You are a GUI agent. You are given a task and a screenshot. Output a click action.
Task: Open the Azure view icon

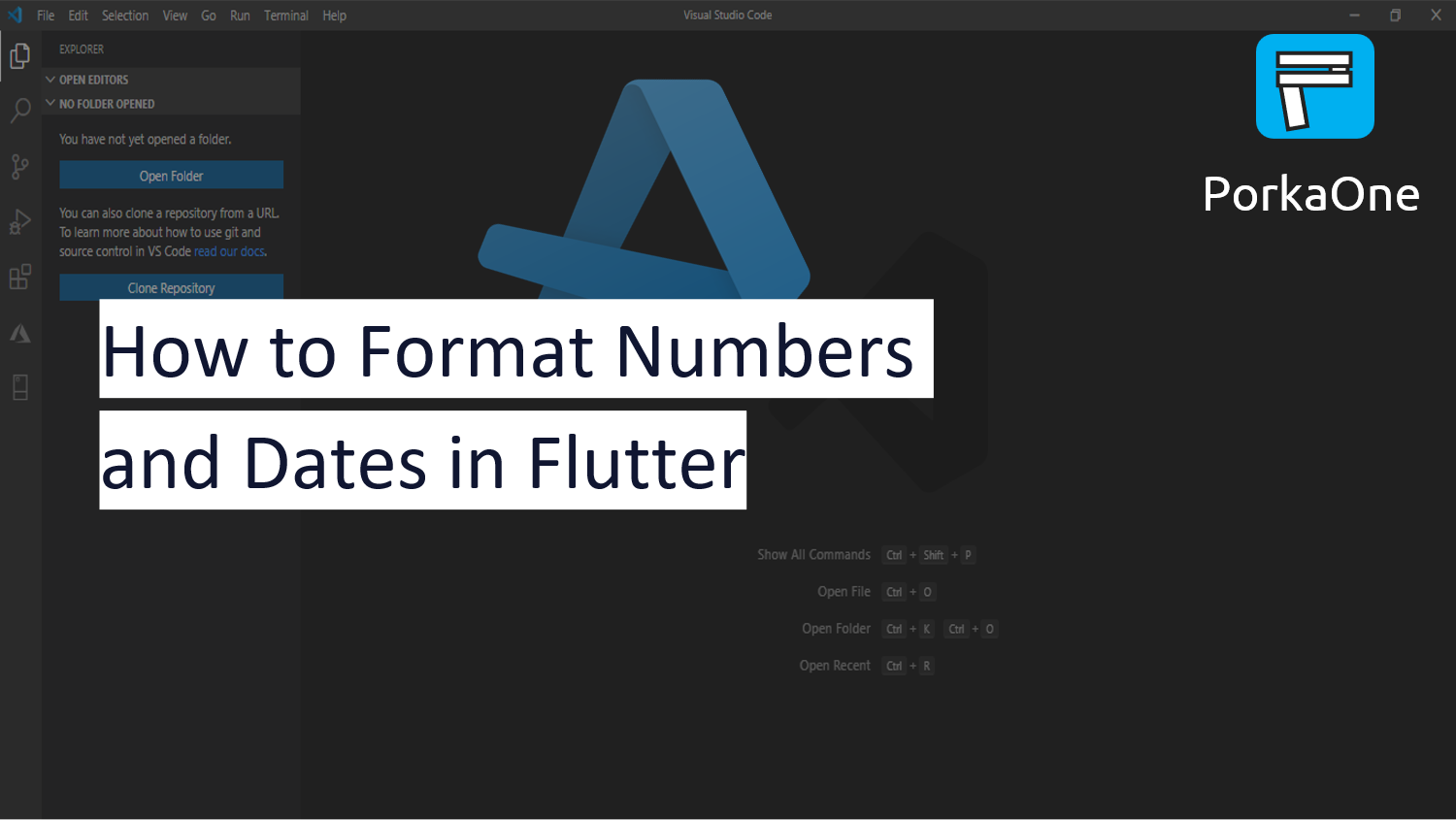pos(19,334)
